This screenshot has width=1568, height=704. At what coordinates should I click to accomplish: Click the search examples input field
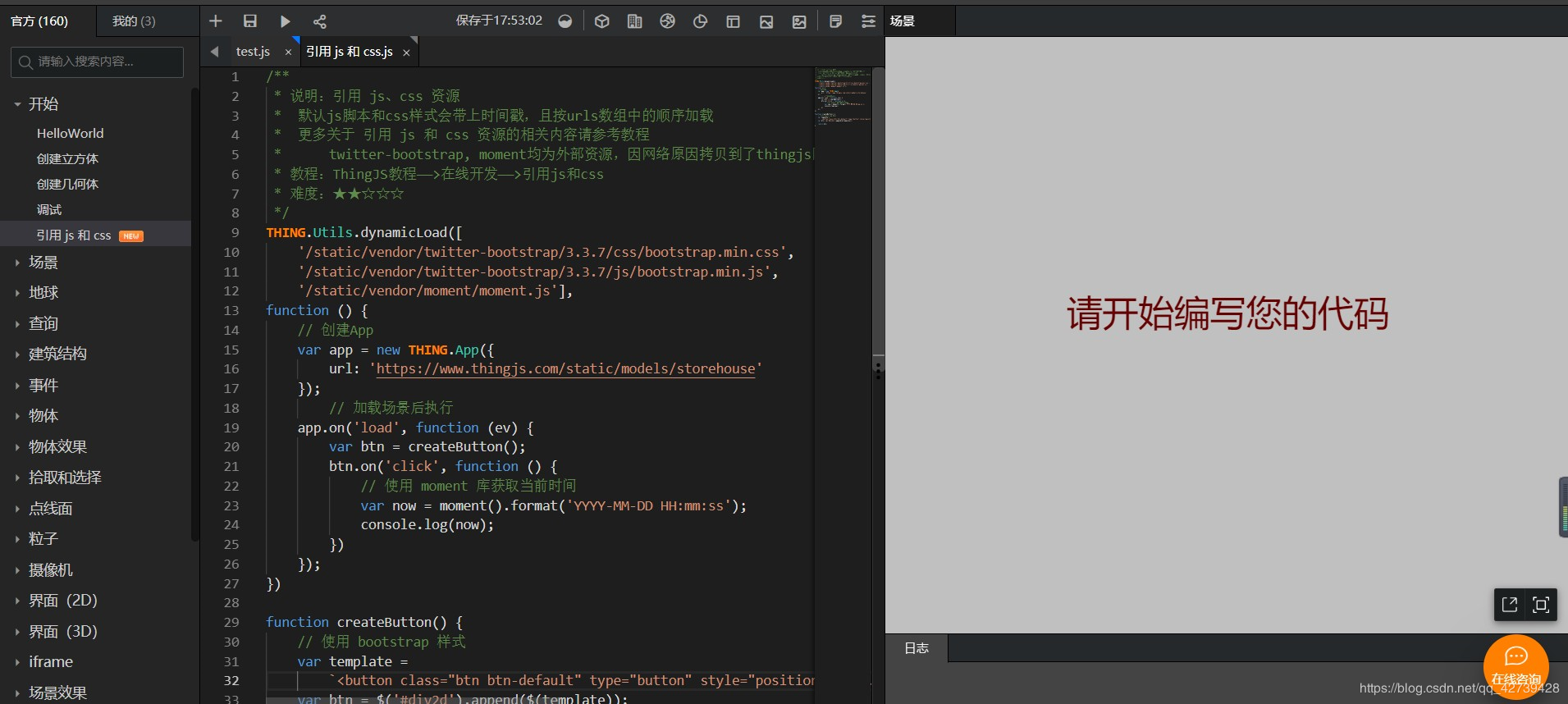point(98,62)
